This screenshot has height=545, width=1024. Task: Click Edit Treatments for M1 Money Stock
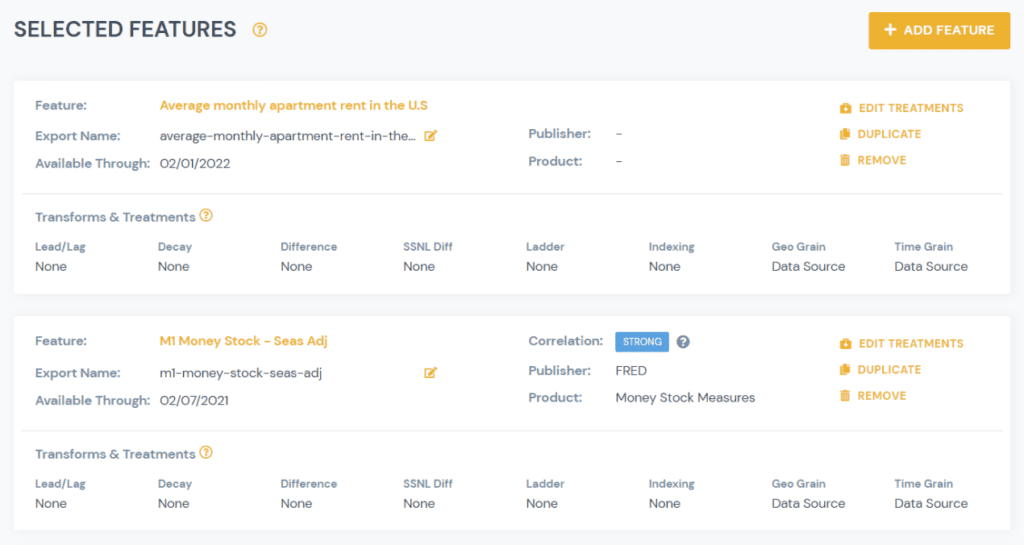point(901,344)
